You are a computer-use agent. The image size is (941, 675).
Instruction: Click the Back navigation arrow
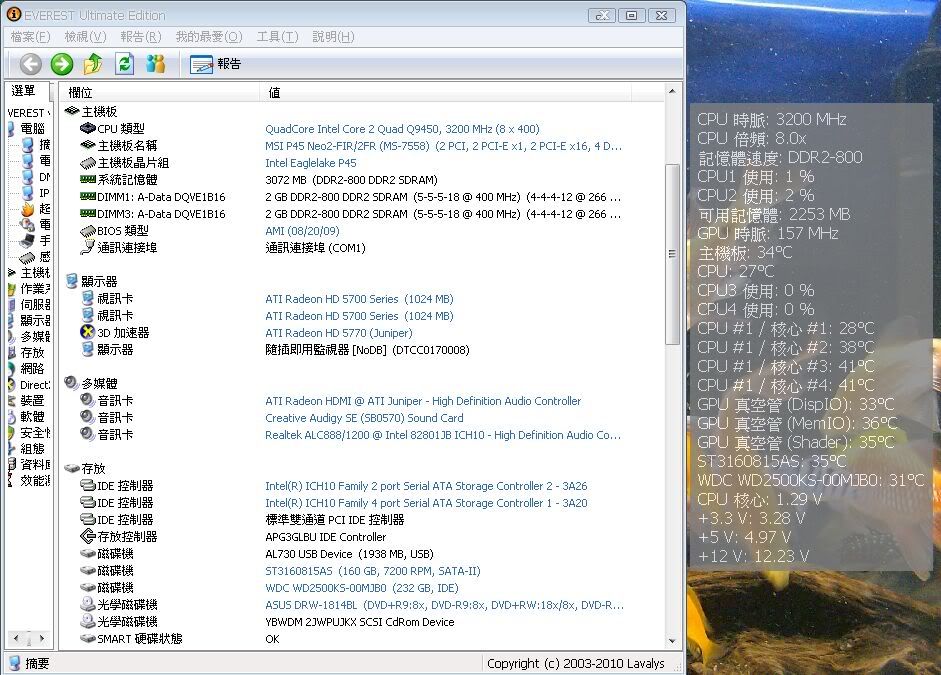pyautogui.click(x=31, y=64)
